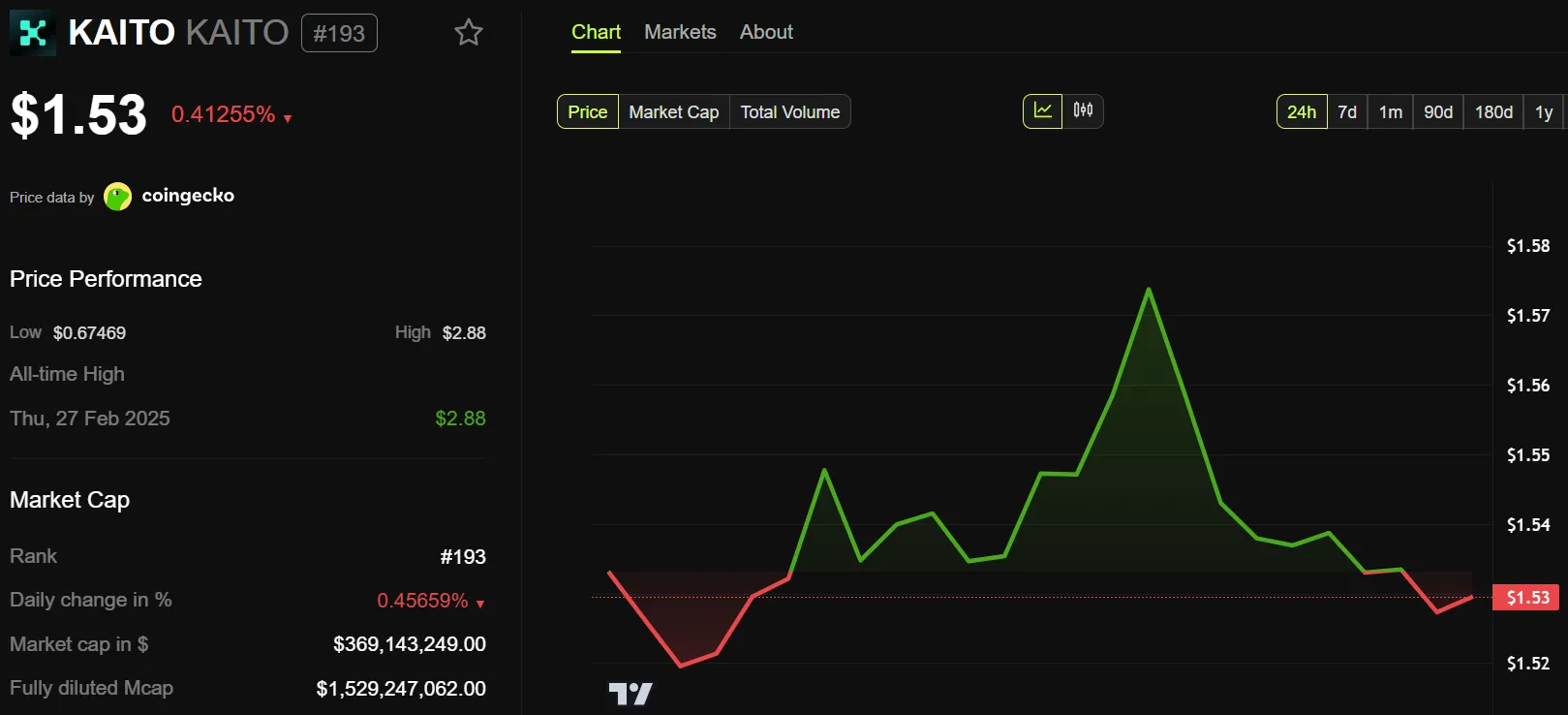Click the CoinGecko logo icon
The width and height of the screenshot is (1568, 715).
[117, 197]
